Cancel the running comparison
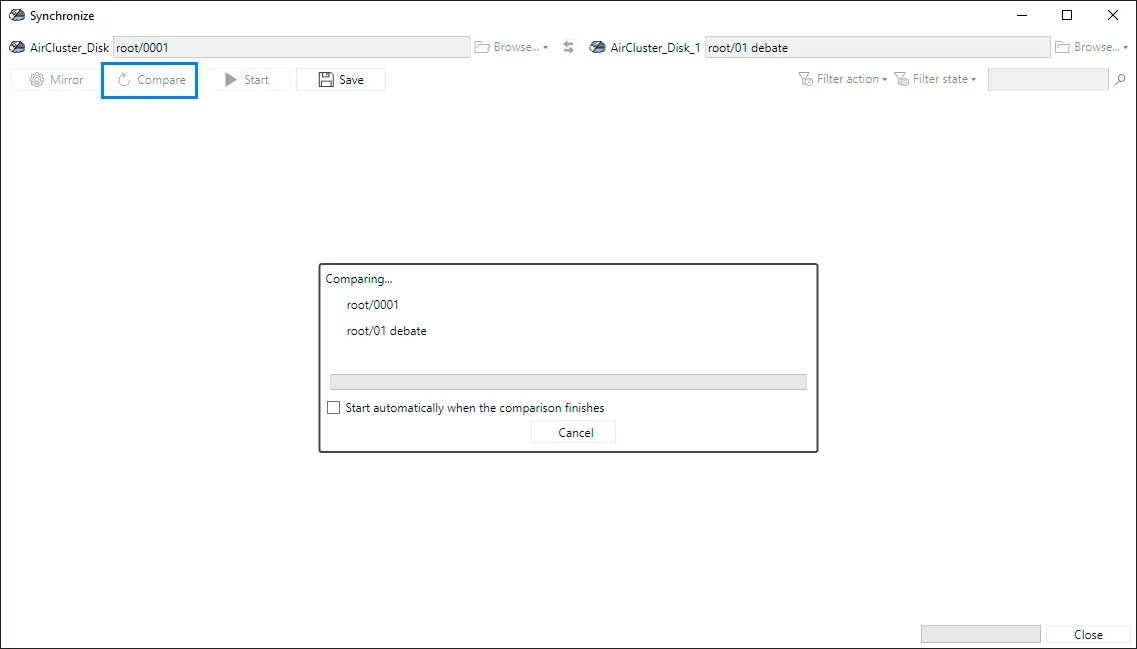The width and height of the screenshot is (1137, 649). (x=574, y=432)
